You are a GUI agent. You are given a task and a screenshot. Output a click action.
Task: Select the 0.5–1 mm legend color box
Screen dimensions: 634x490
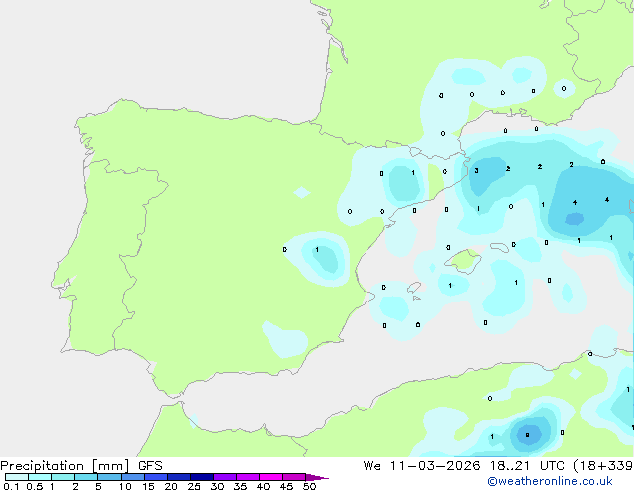40,477
